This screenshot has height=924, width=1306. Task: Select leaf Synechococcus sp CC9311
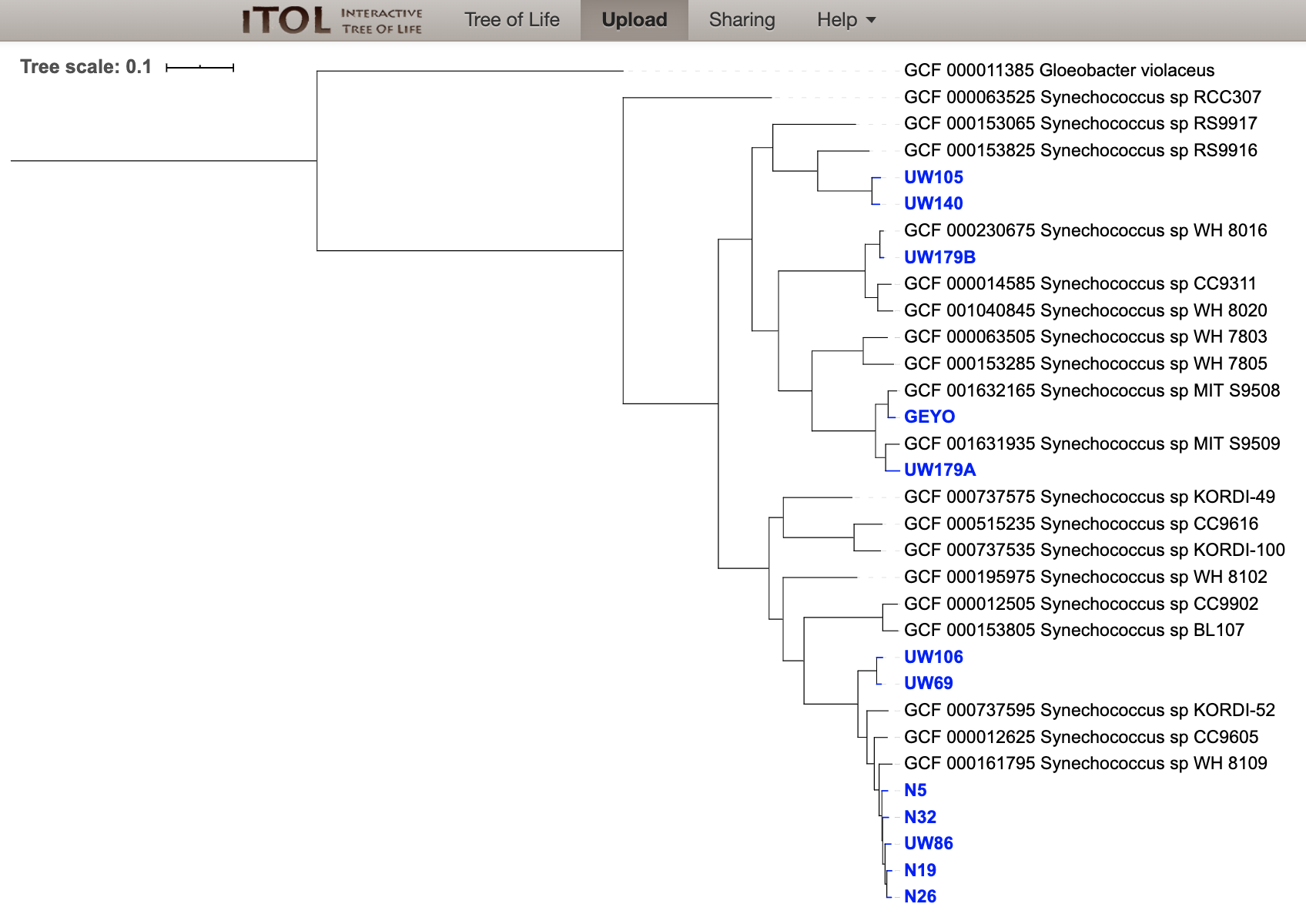pyautogui.click(x=1080, y=283)
